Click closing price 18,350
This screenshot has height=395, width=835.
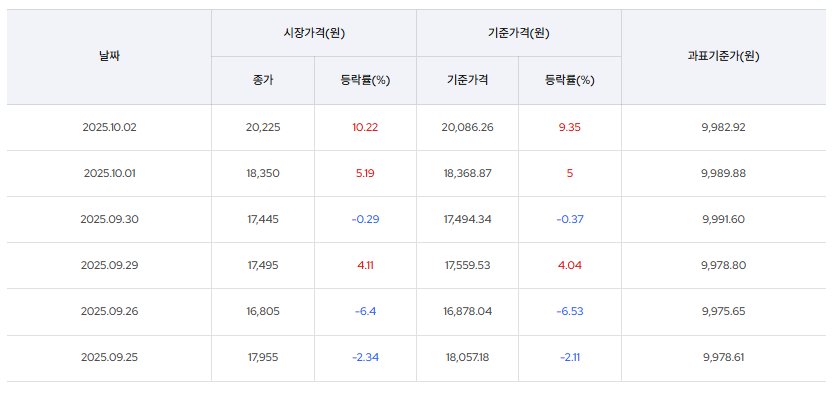pyautogui.click(x=263, y=174)
